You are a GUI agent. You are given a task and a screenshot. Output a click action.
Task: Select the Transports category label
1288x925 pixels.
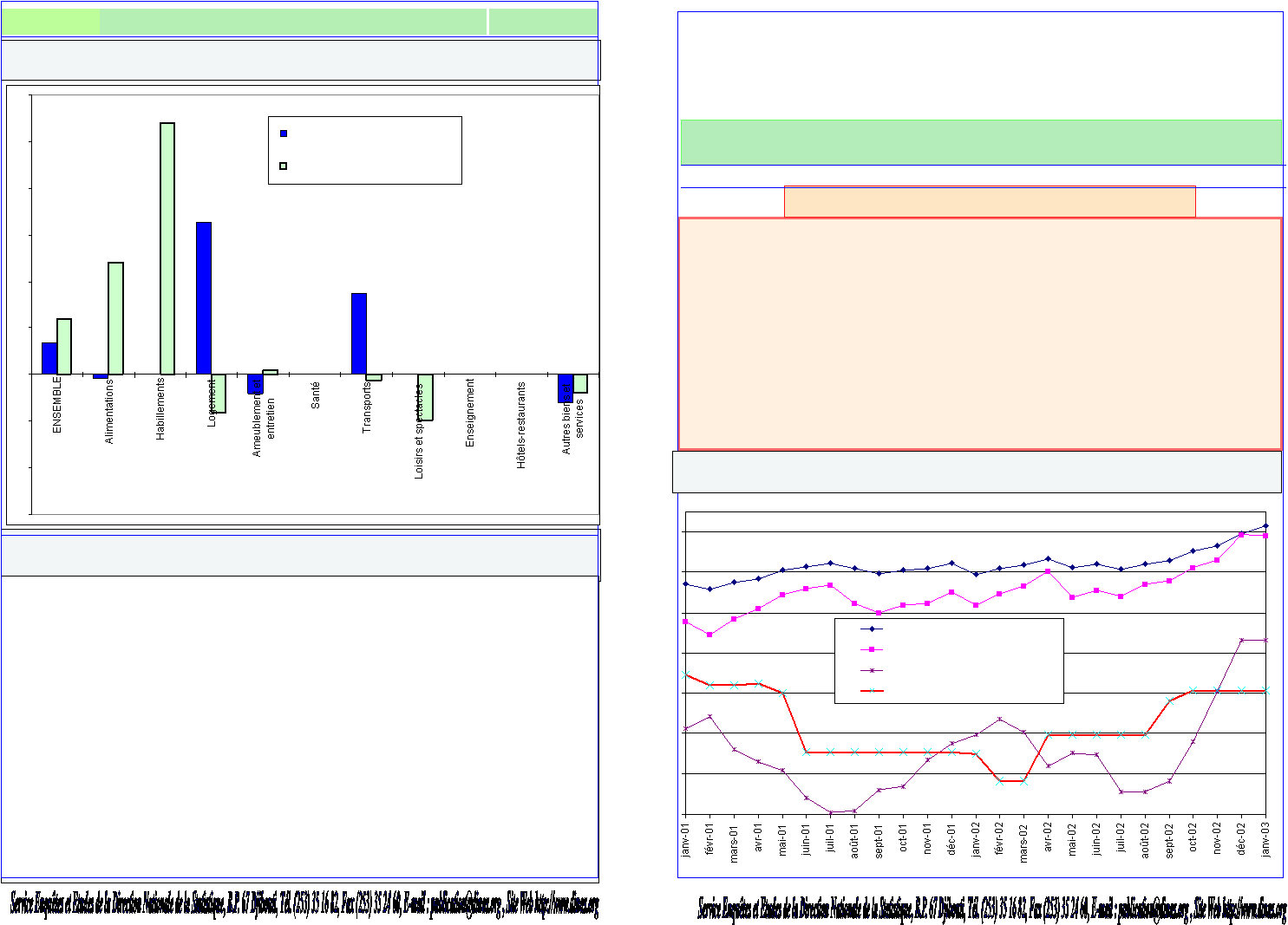pos(367,407)
